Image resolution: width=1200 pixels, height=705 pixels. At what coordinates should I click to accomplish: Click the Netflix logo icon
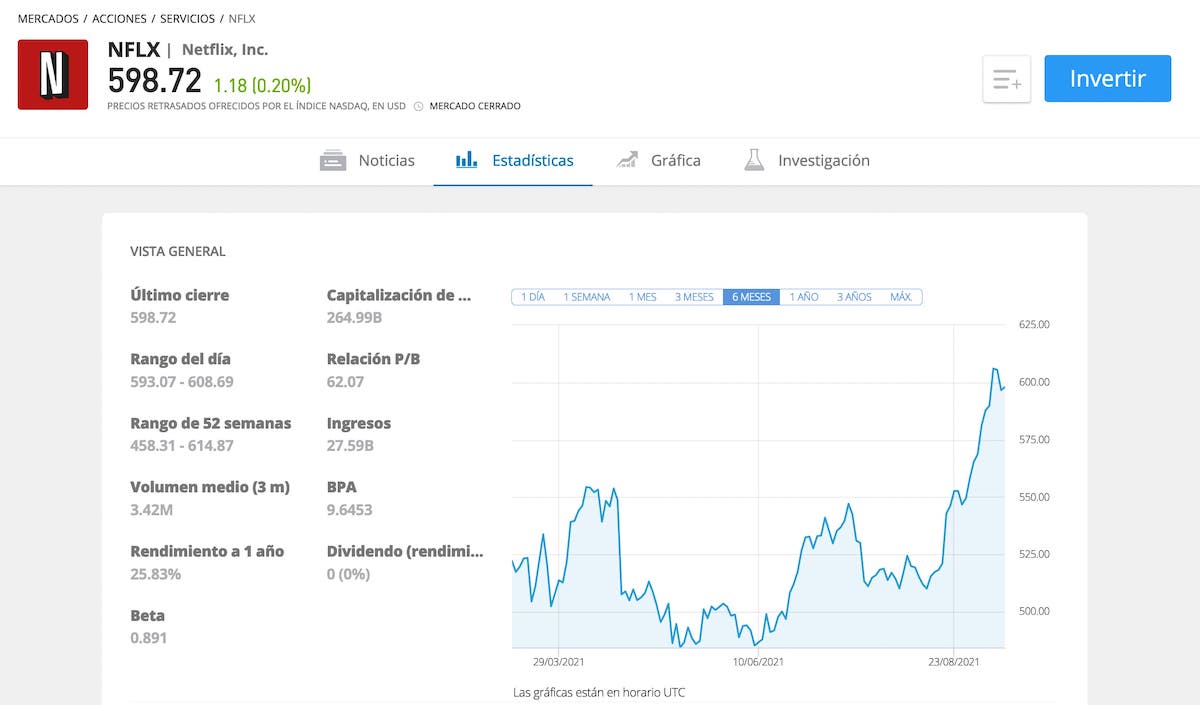pyautogui.click(x=53, y=74)
